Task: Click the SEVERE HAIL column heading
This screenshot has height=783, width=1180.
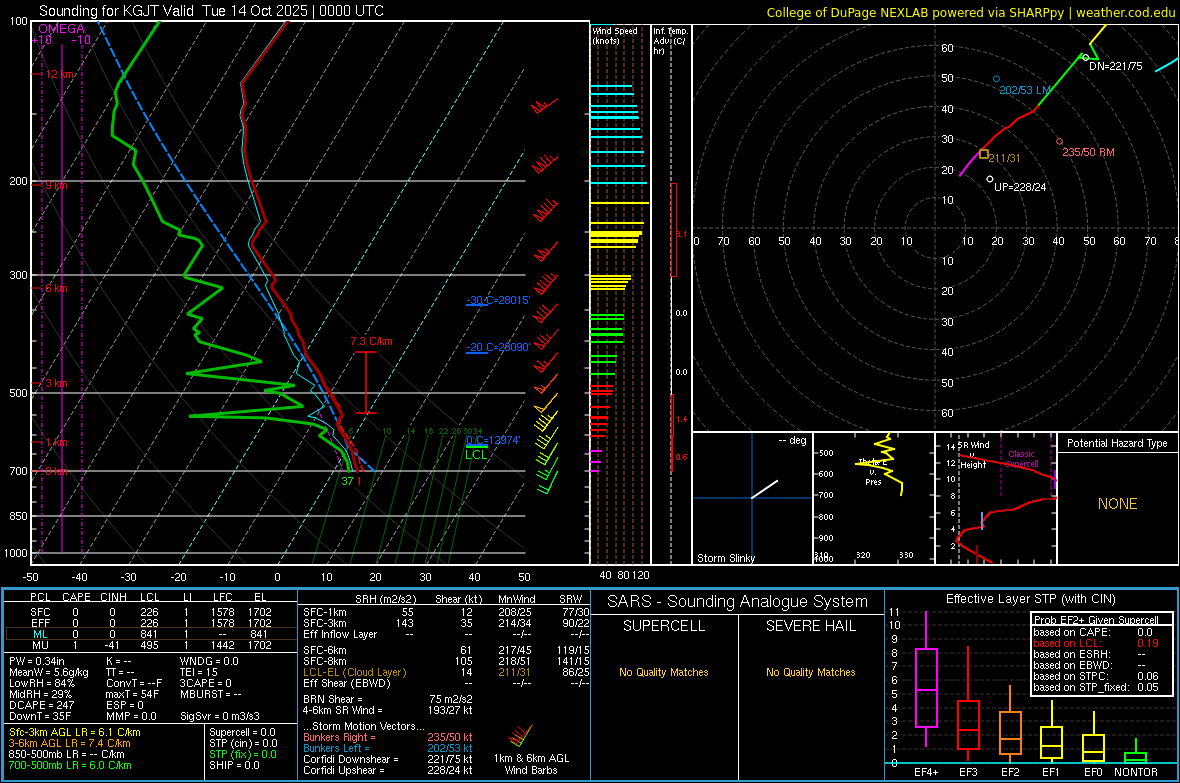Action: pyautogui.click(x=810, y=626)
